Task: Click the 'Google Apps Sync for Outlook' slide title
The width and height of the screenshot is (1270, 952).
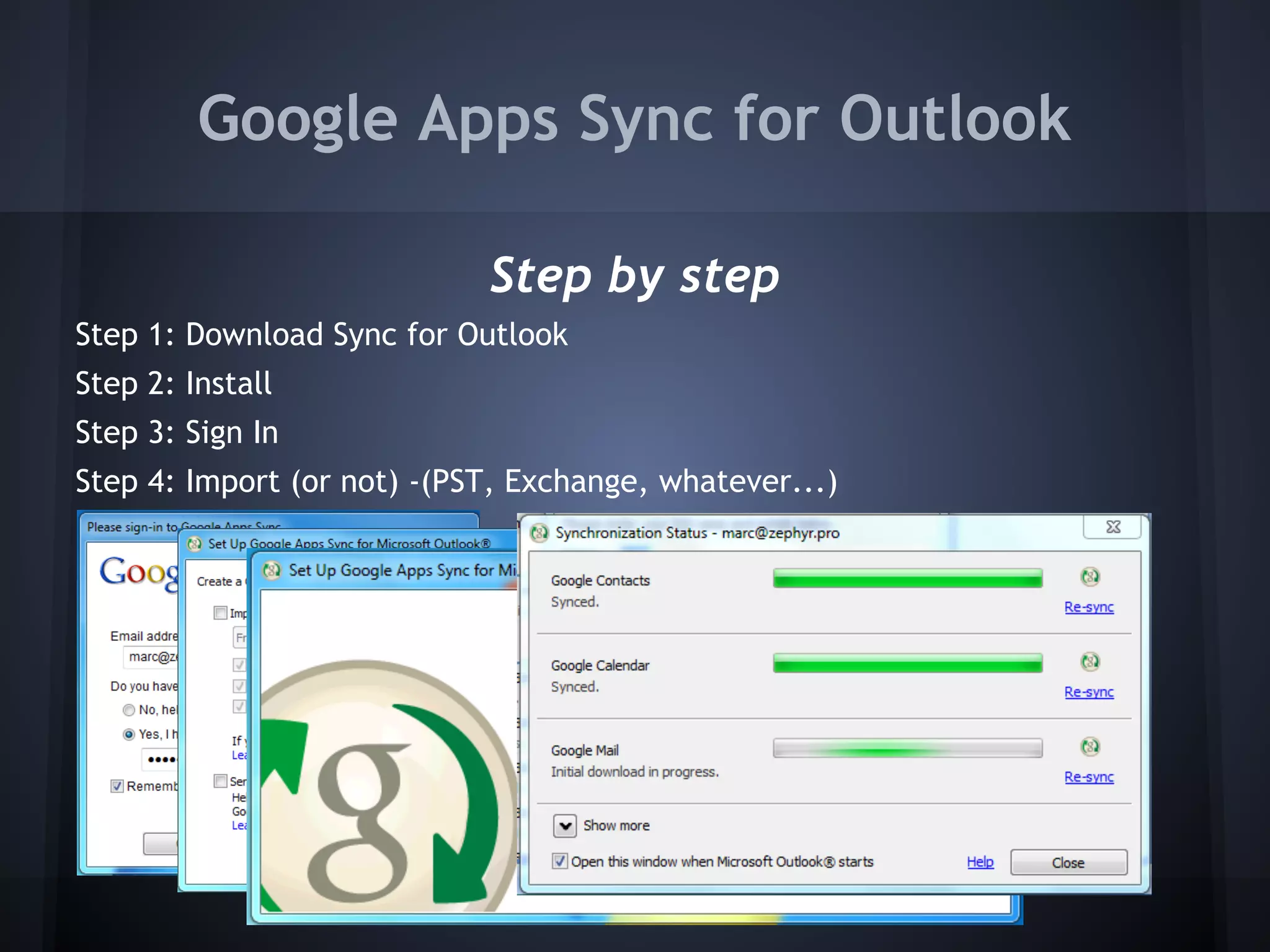Action: 634,120
